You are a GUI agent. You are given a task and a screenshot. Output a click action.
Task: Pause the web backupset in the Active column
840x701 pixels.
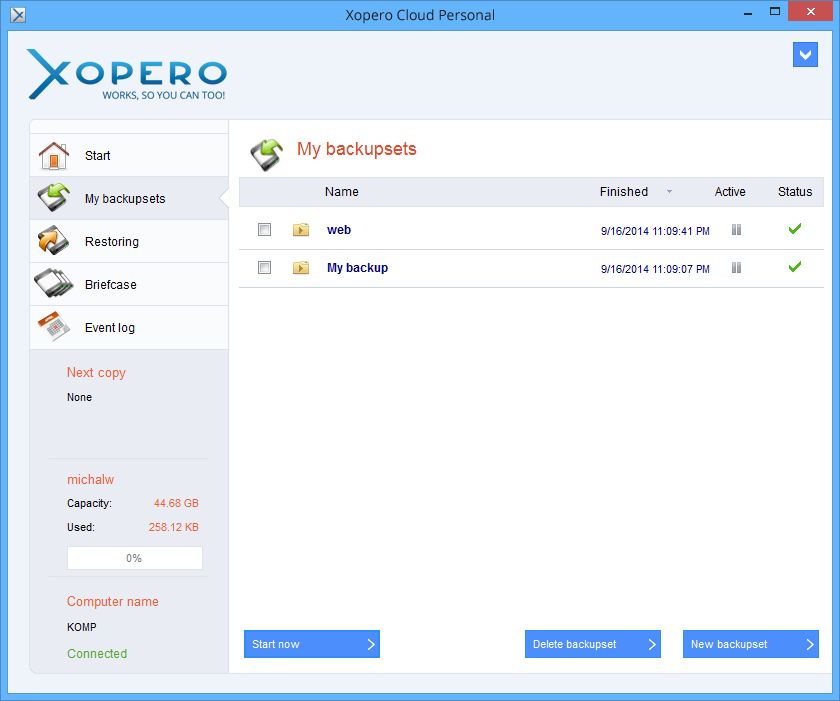[736, 229]
